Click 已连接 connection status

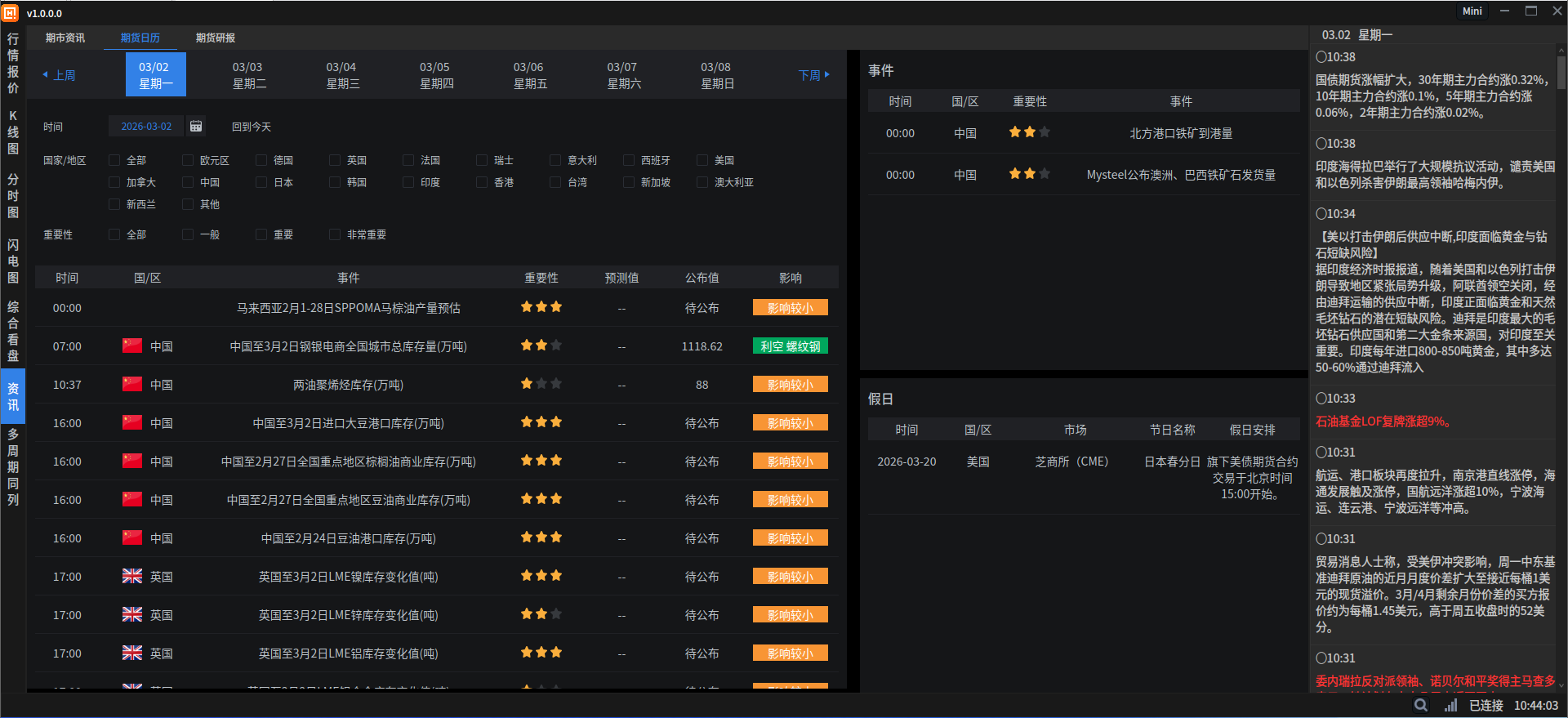click(1486, 705)
